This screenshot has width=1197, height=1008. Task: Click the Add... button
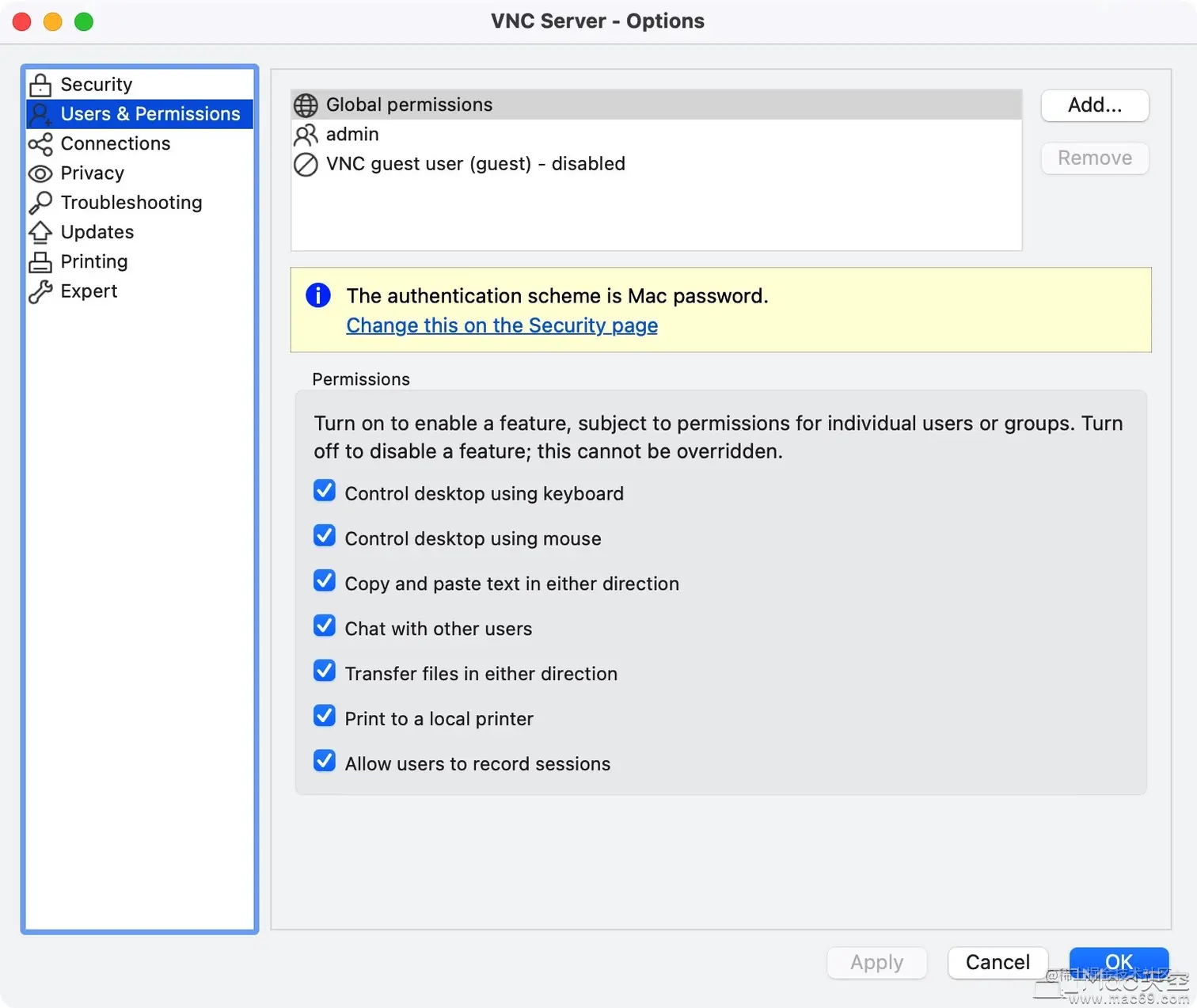[x=1095, y=105]
